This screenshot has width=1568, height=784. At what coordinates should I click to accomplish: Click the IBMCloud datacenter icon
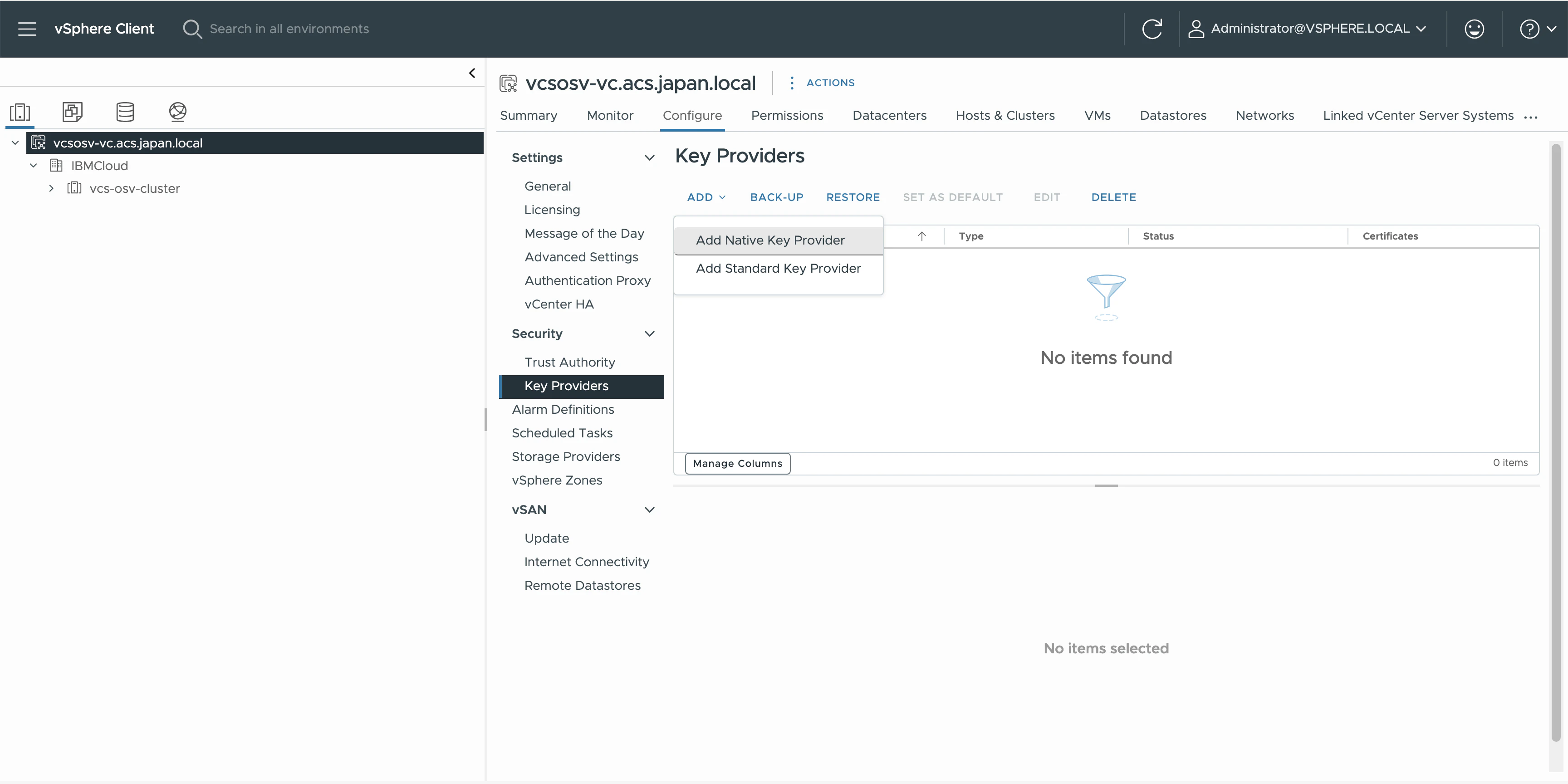pyautogui.click(x=56, y=166)
